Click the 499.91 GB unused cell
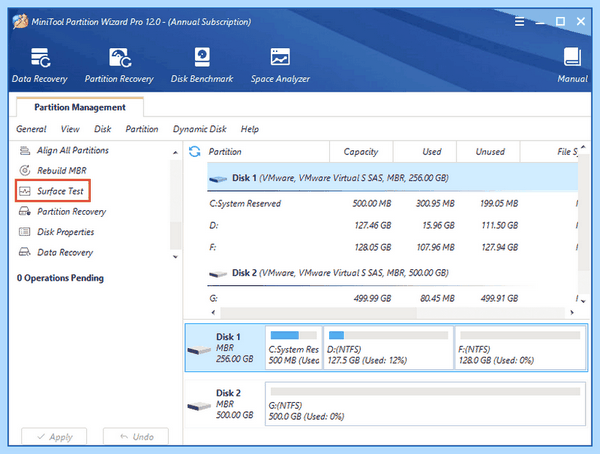The height and width of the screenshot is (454, 600). 499,298
